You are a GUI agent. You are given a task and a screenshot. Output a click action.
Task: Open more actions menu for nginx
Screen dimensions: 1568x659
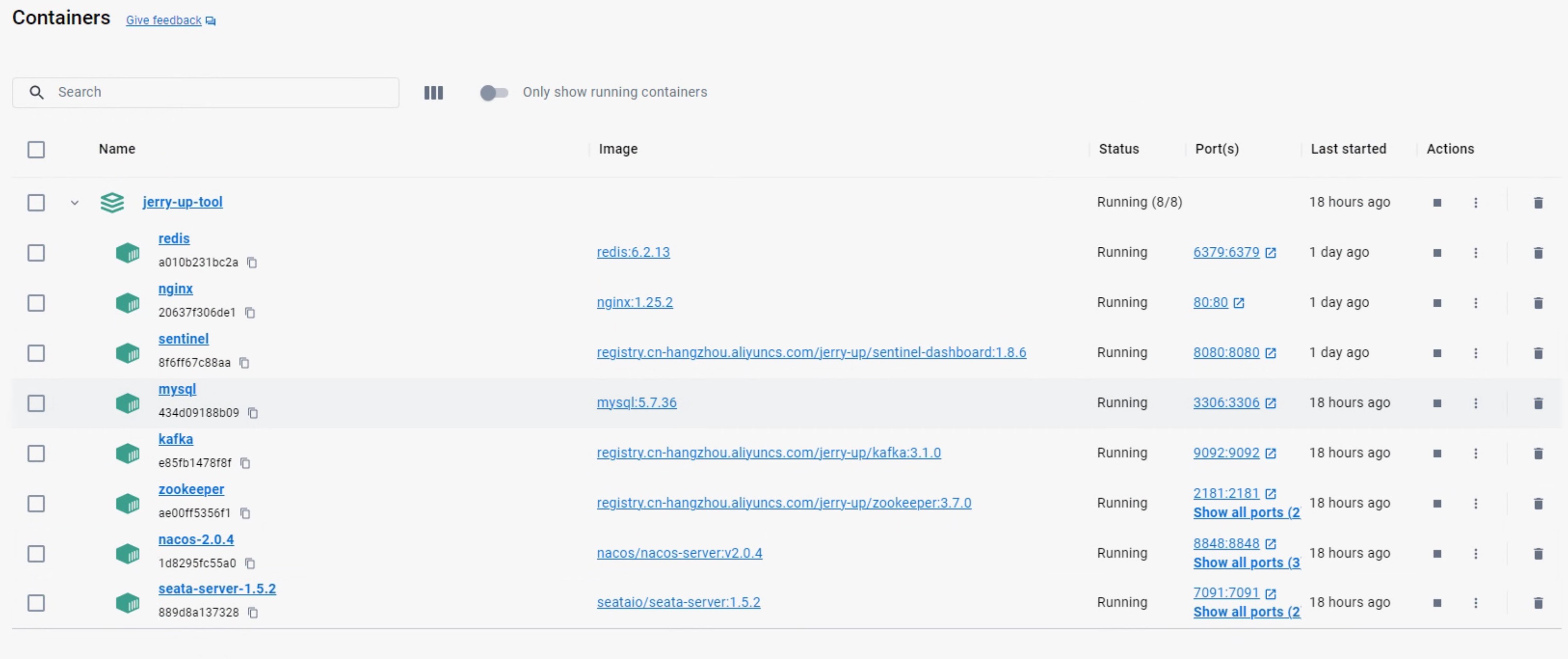(1476, 303)
